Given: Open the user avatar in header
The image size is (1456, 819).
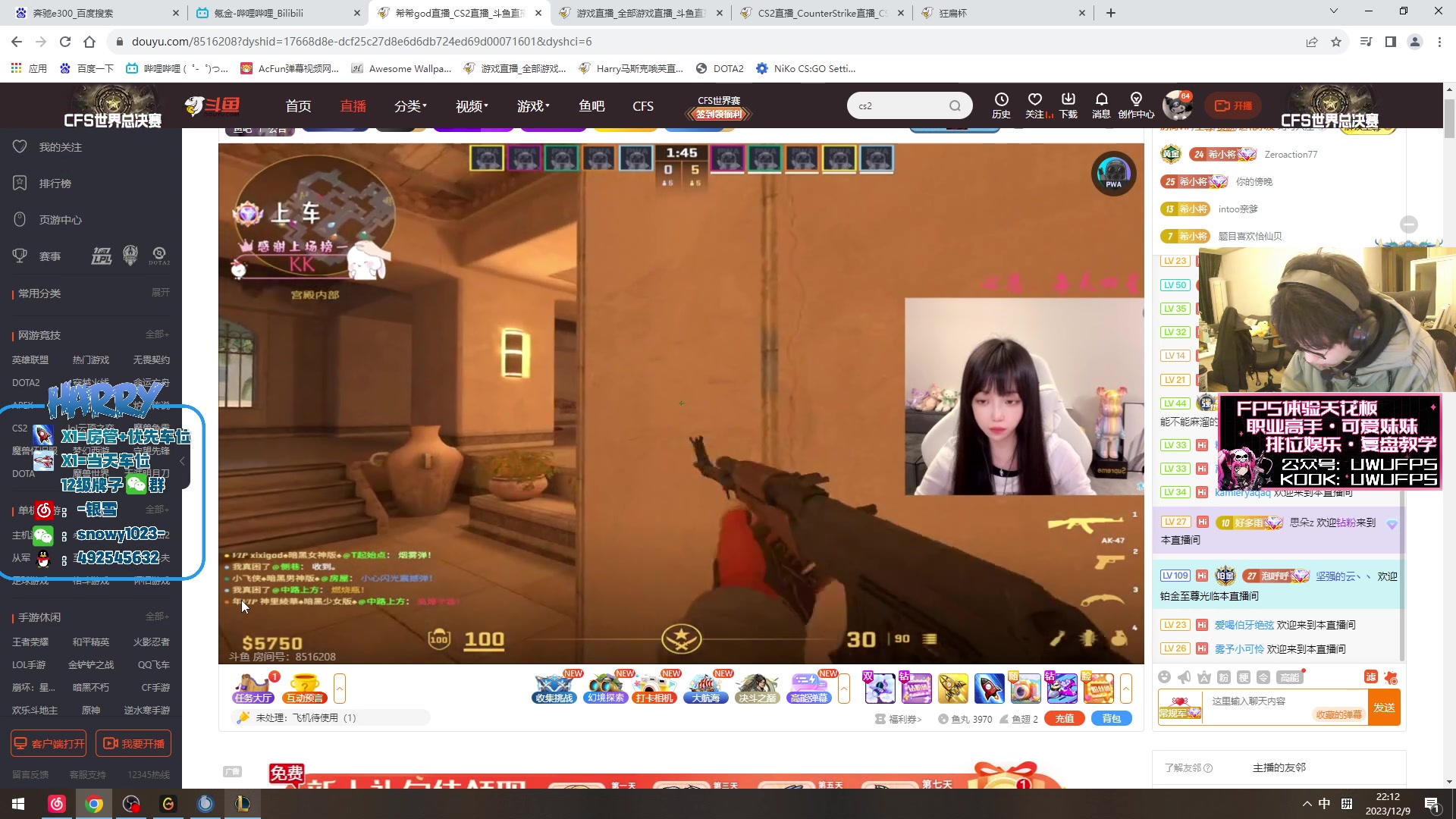Looking at the screenshot, I should [1178, 105].
